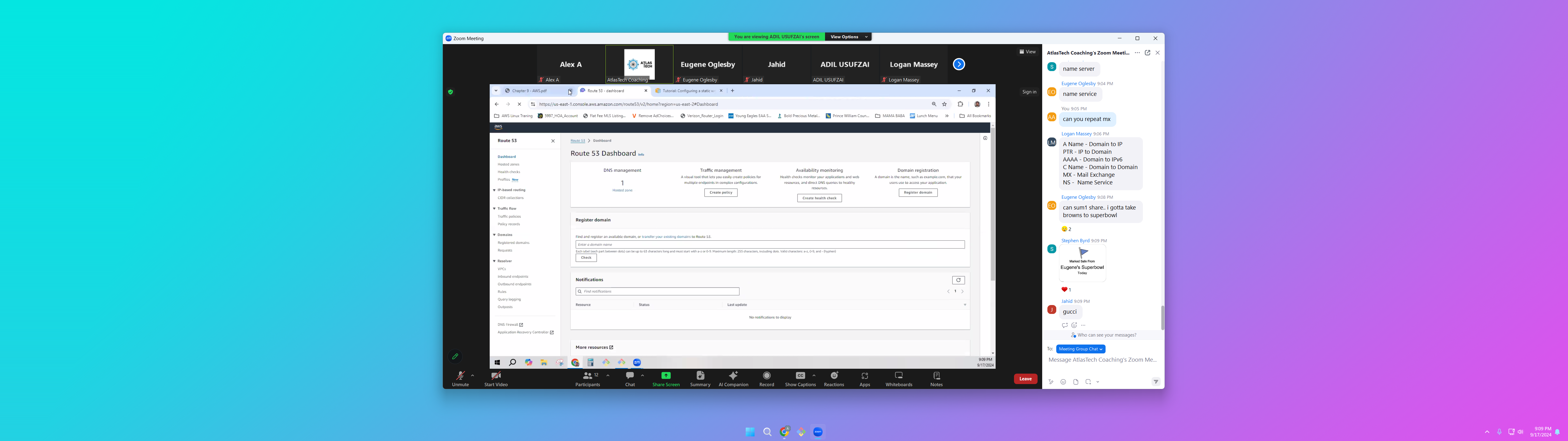The width and height of the screenshot is (1568, 441).
Task: Unmute the microphone
Action: click(460, 376)
